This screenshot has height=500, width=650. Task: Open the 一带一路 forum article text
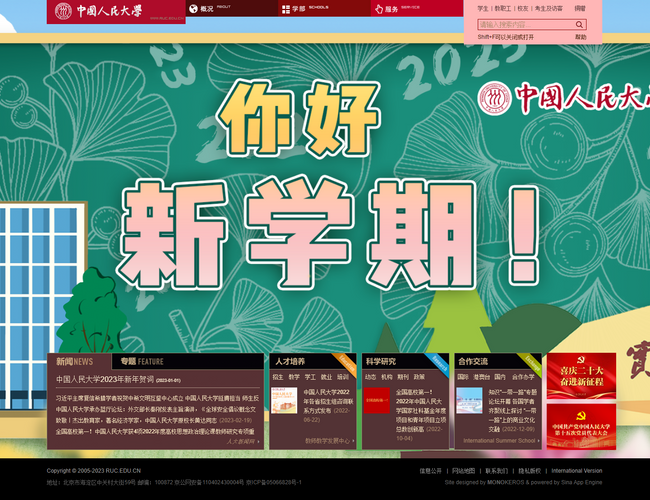point(513,410)
